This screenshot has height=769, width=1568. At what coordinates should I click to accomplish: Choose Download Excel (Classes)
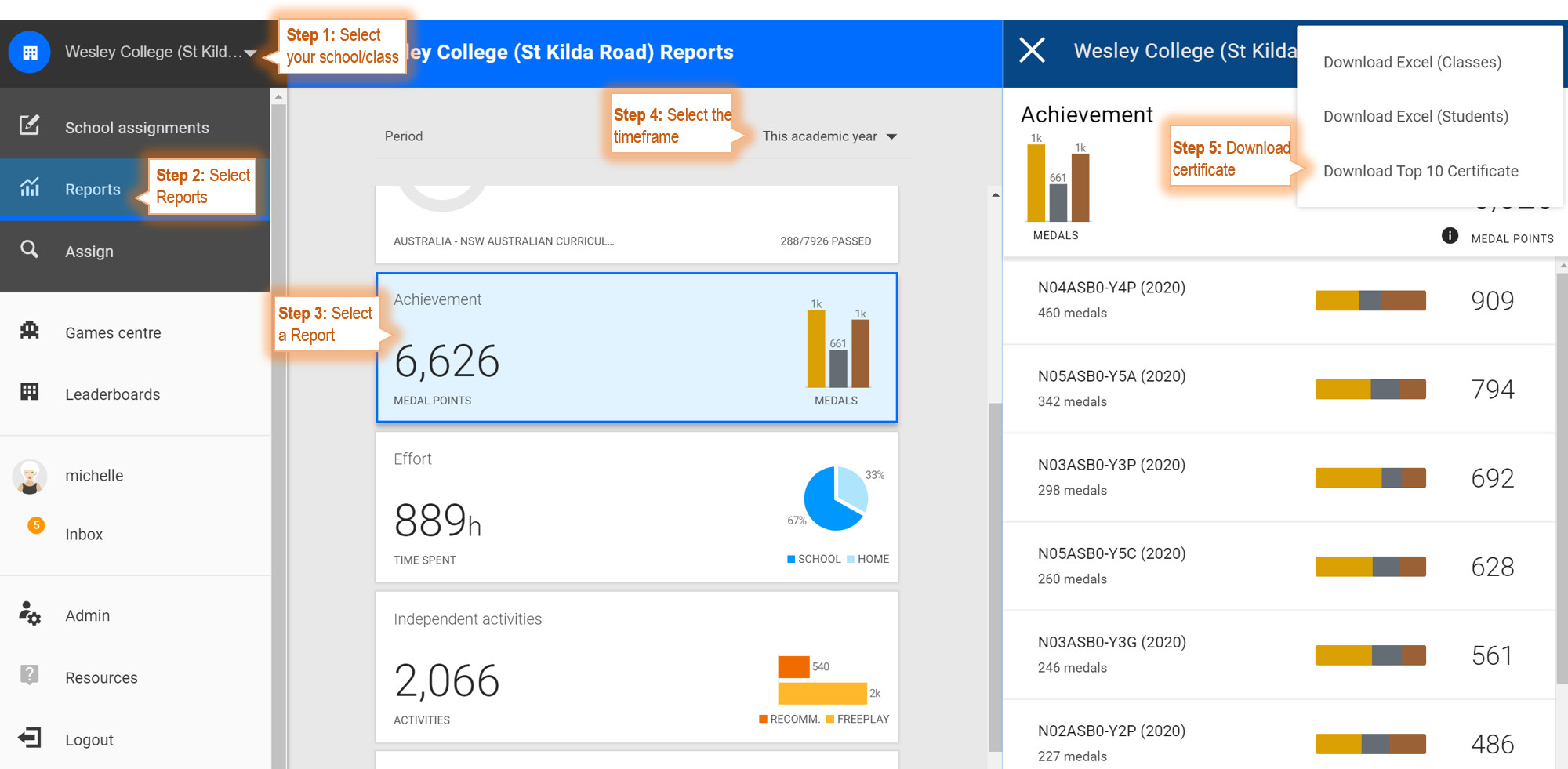coord(1412,62)
